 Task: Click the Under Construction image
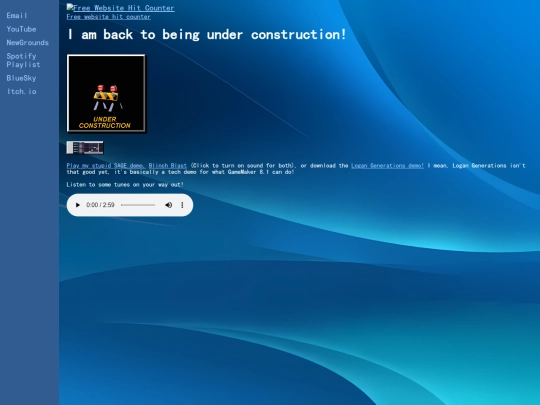(106, 93)
